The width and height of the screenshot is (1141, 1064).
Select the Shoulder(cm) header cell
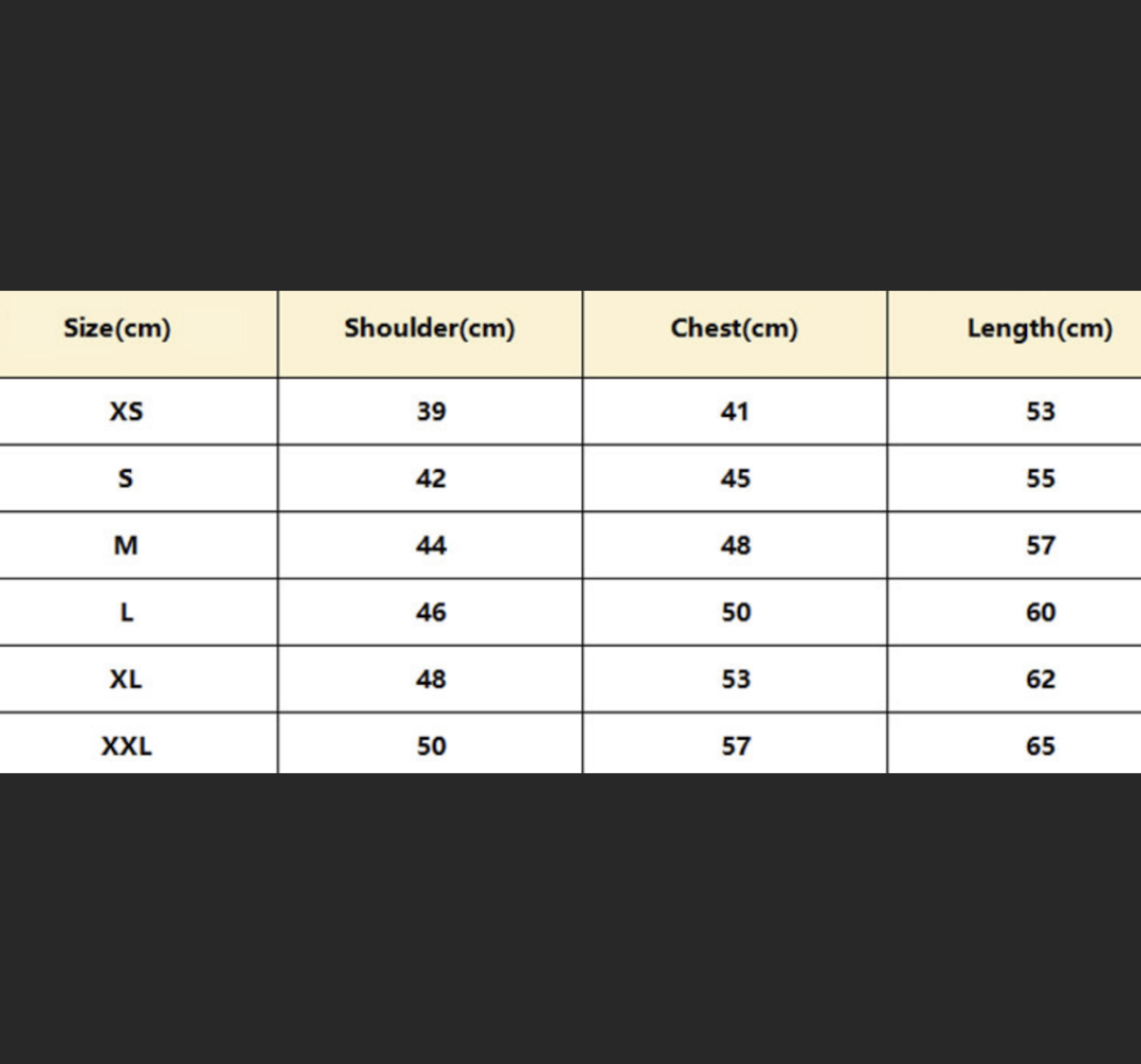pos(430,329)
